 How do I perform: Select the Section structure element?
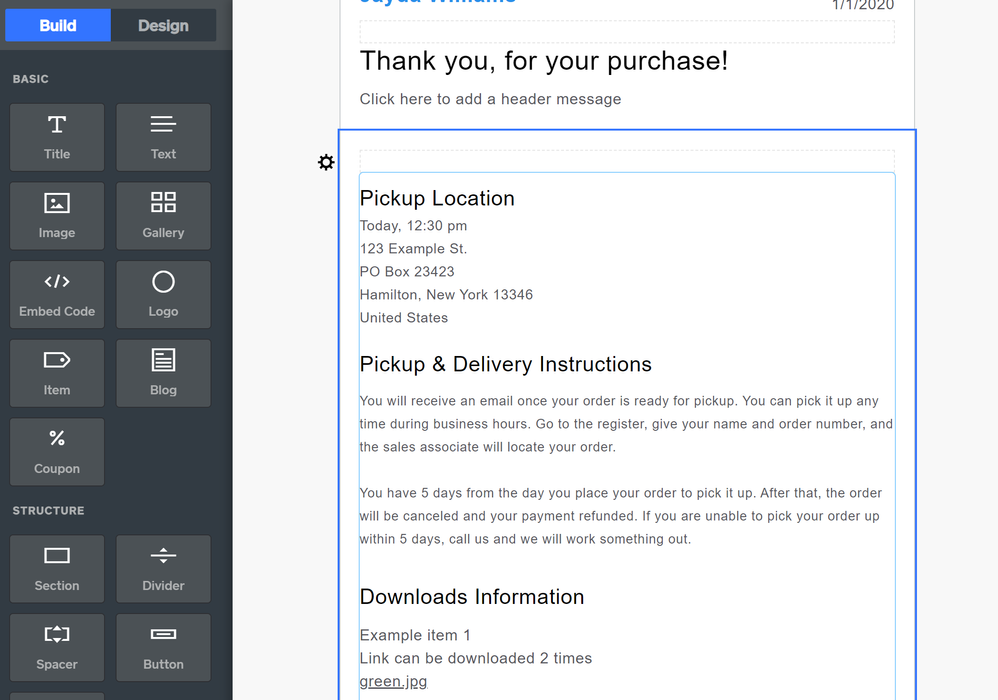pos(57,569)
